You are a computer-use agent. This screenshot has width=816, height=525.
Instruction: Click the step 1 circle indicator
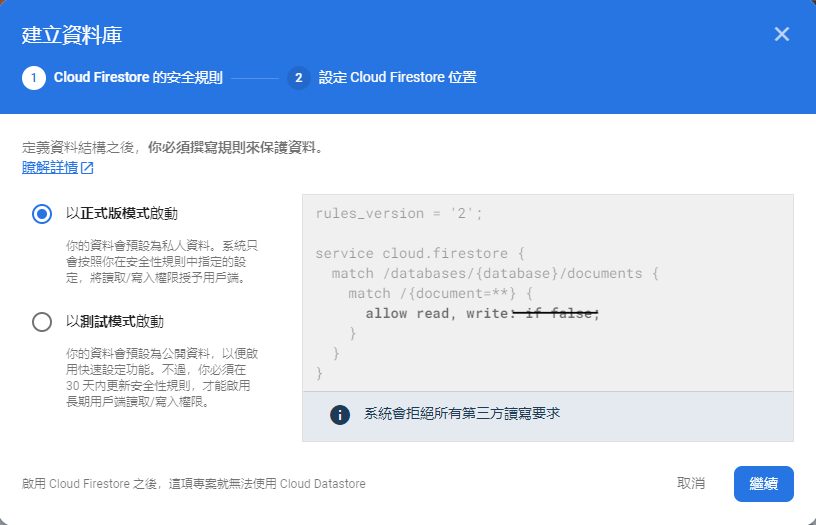coord(34,78)
